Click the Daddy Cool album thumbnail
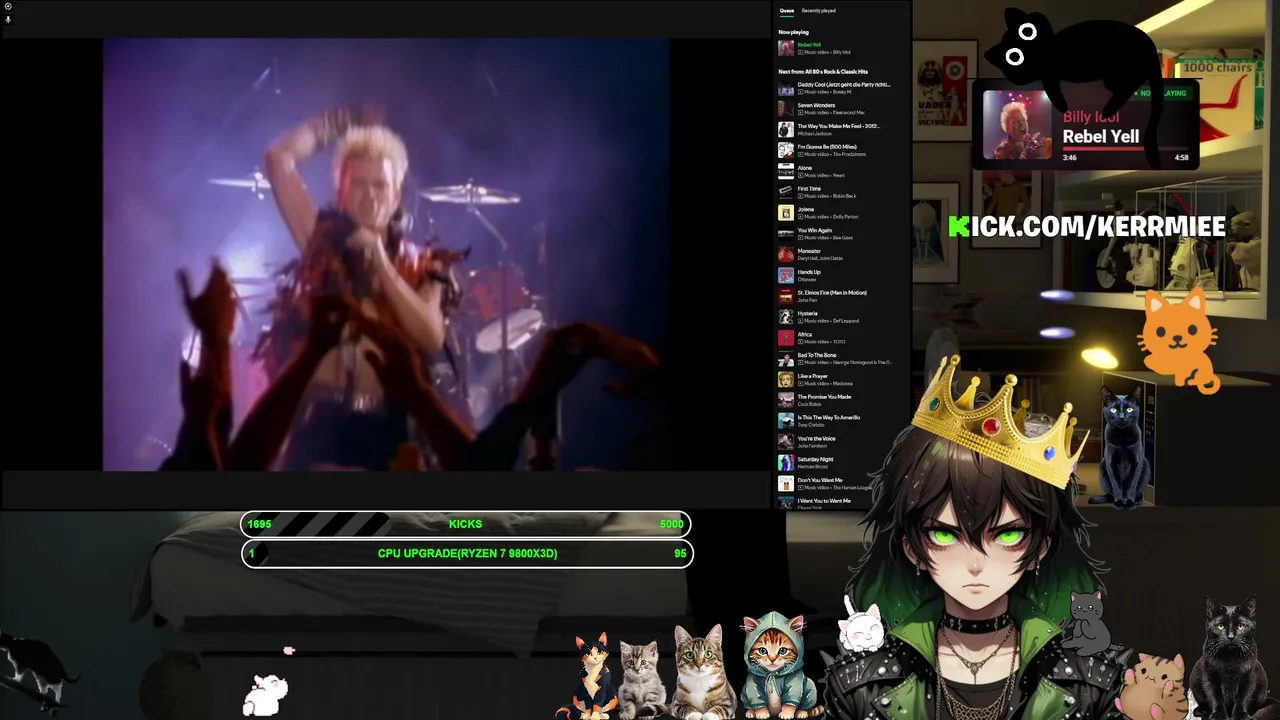The height and width of the screenshot is (720, 1280). 786,88
